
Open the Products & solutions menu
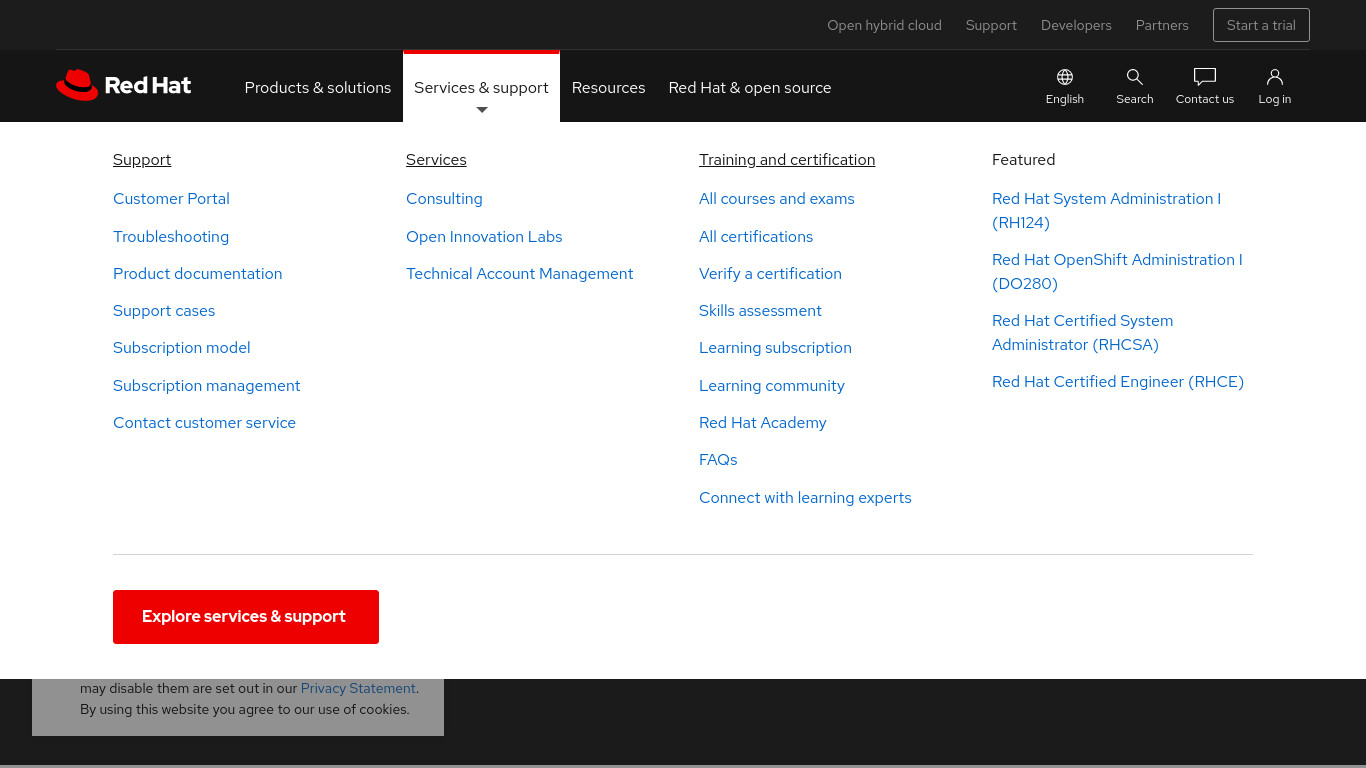tap(318, 87)
